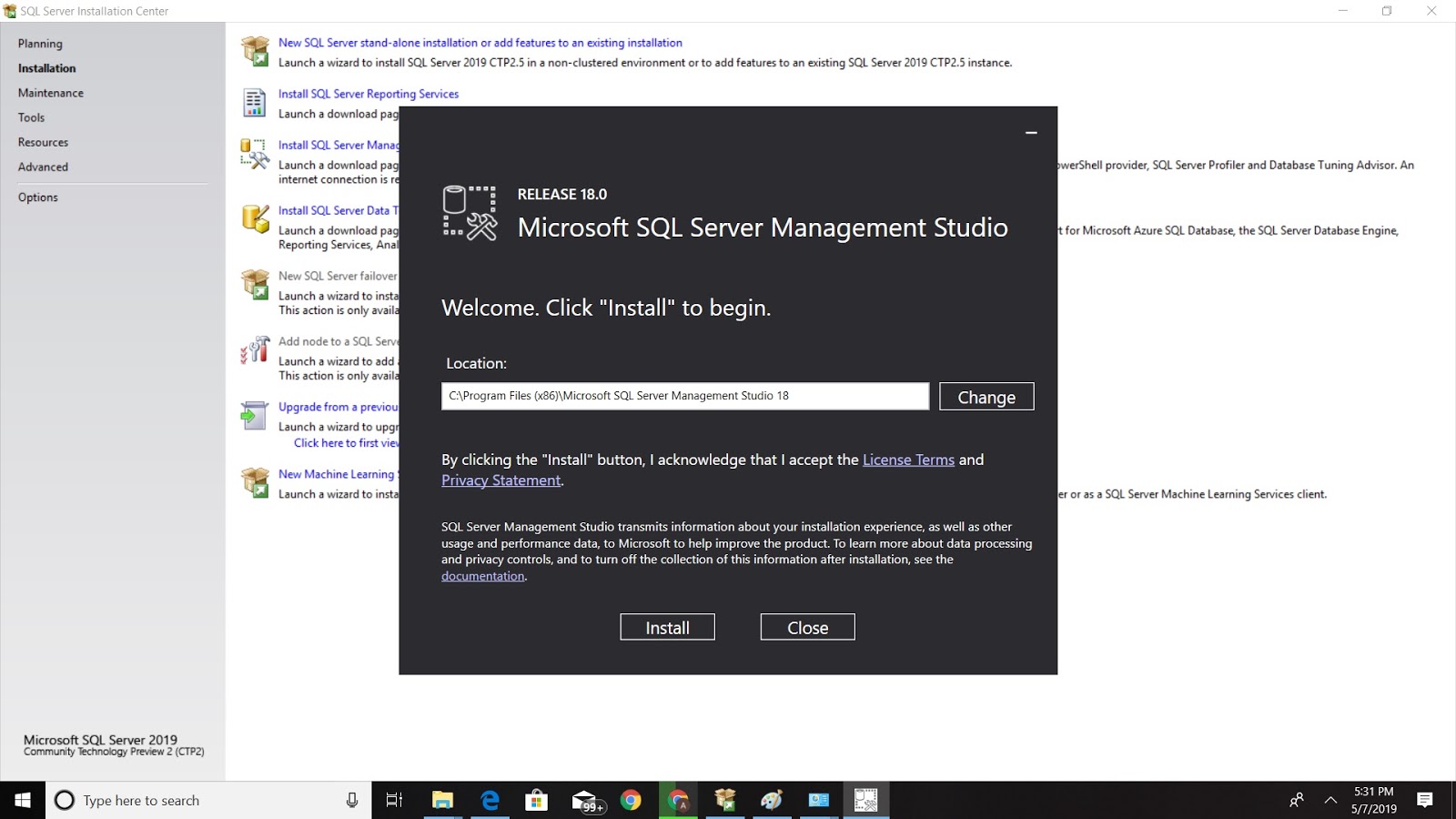Open the blue window app taskbar icon
Screen dimensions: 1456x819
(x=819, y=800)
